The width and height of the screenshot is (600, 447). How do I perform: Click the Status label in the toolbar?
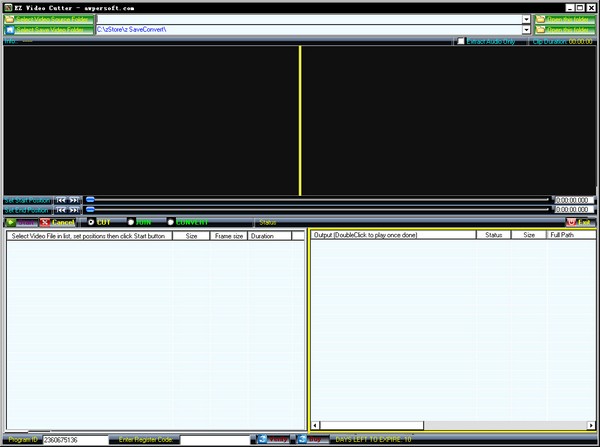(x=267, y=222)
